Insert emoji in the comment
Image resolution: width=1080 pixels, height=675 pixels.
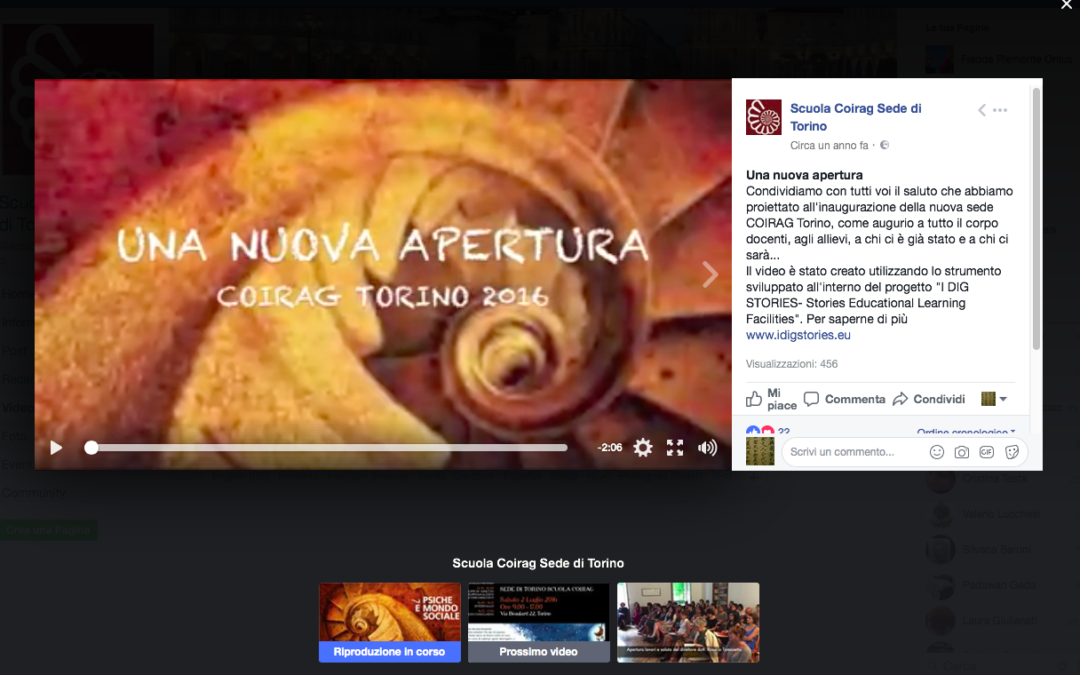tap(937, 452)
